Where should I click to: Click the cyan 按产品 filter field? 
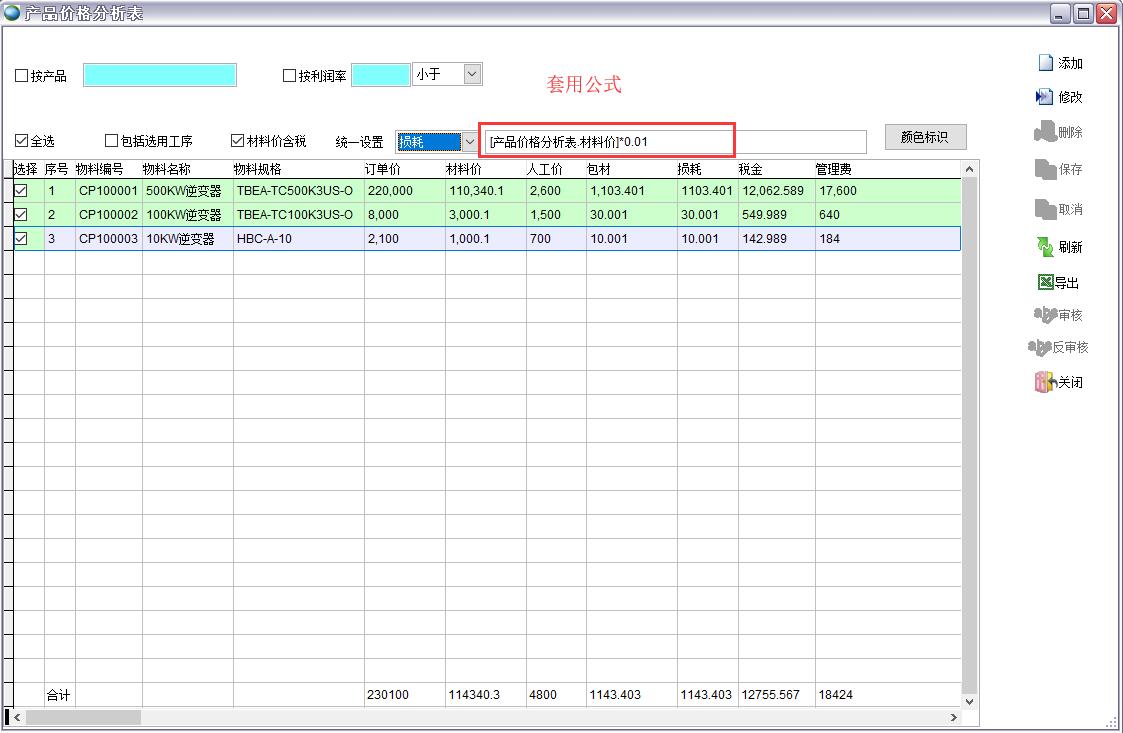160,75
